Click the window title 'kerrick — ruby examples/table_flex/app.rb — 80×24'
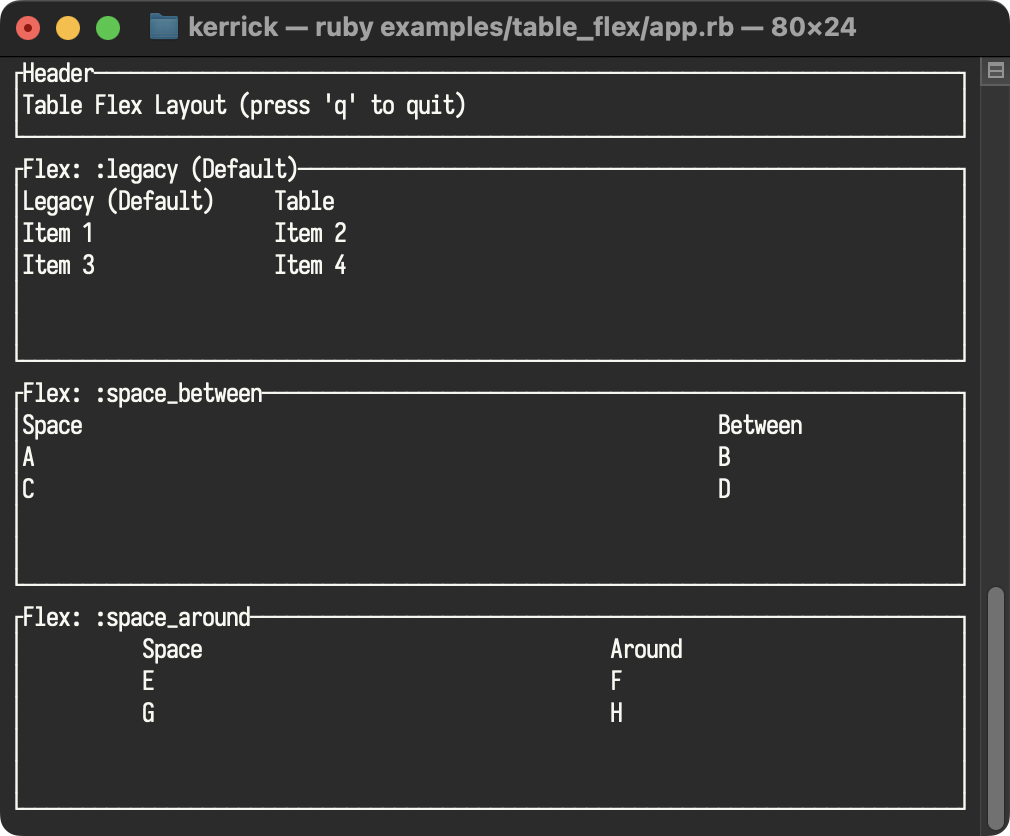Screen dimensions: 1010x836 point(522,27)
